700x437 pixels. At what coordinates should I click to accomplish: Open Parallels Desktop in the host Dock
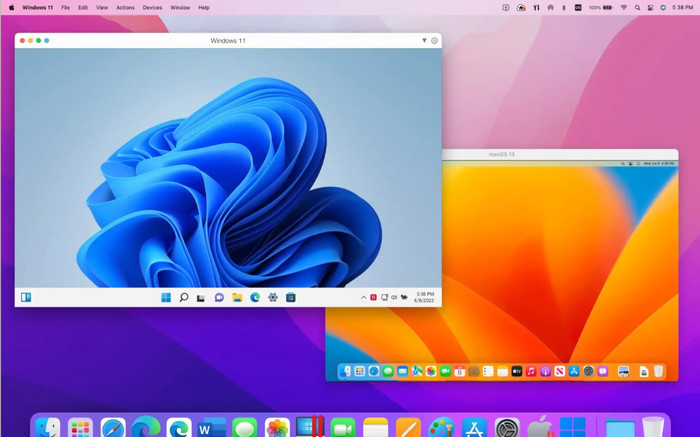pyautogui.click(x=310, y=426)
